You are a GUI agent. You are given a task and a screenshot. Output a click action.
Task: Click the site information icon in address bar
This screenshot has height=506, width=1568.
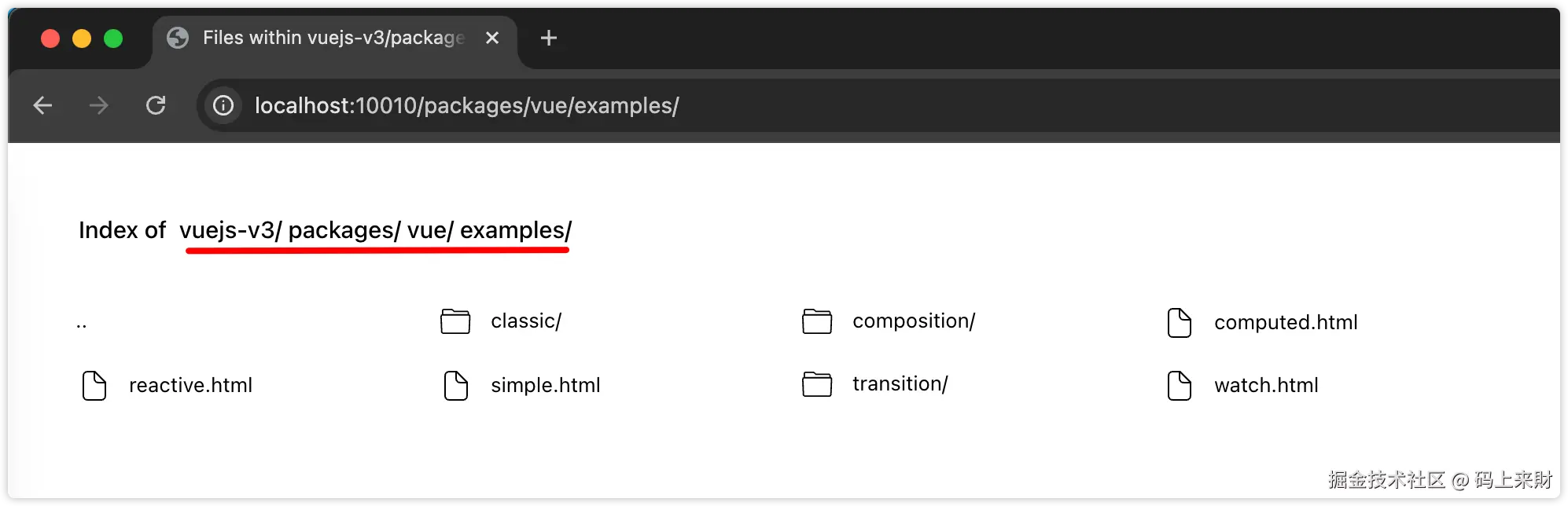click(x=224, y=105)
